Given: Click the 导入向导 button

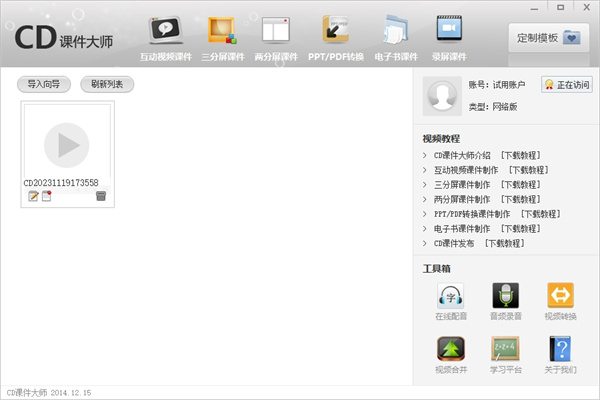Looking at the screenshot, I should click(x=44, y=84).
